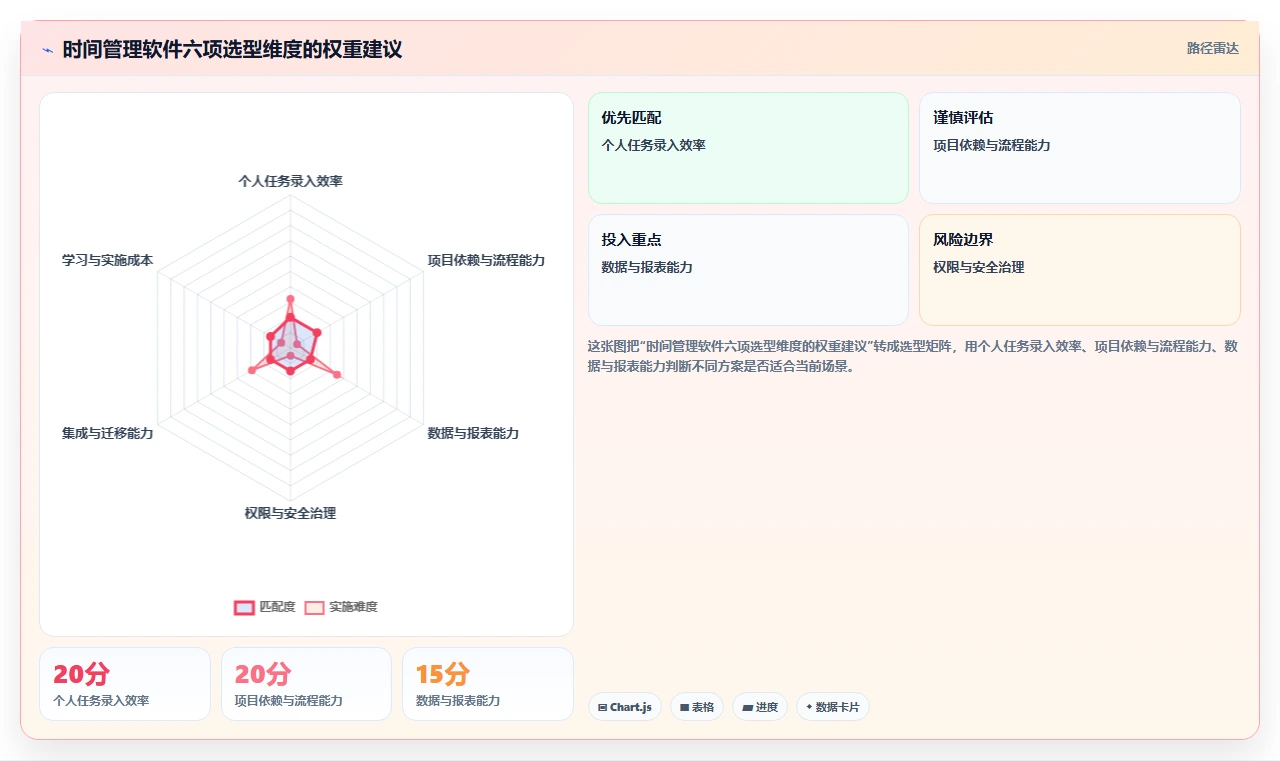Open the 谨慎评估 card

1080,148
